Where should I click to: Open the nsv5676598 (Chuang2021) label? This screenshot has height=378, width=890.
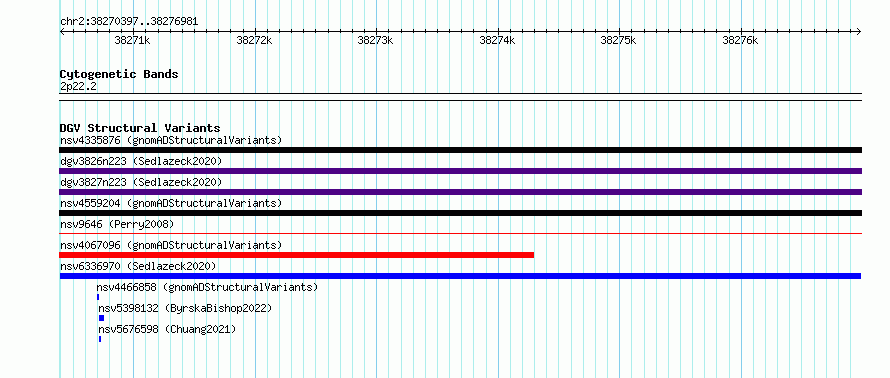[167, 329]
